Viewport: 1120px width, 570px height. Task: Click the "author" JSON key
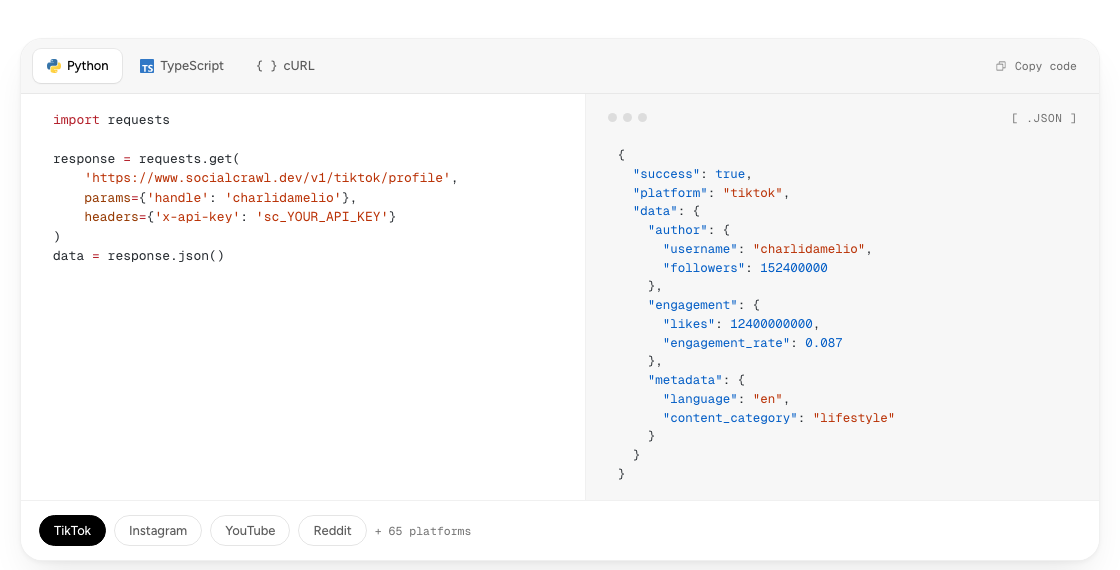click(x=677, y=230)
